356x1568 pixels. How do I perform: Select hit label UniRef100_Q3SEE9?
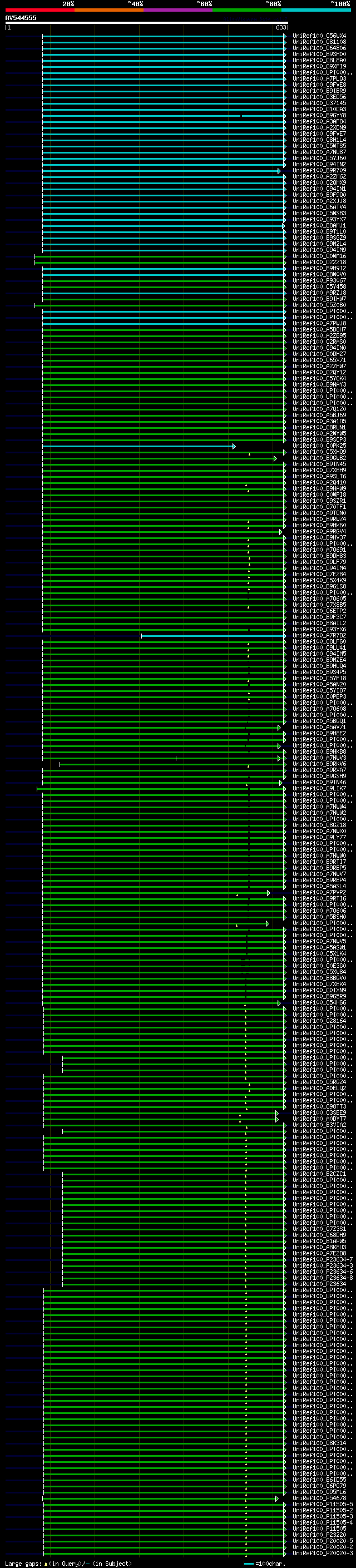(319, 1112)
